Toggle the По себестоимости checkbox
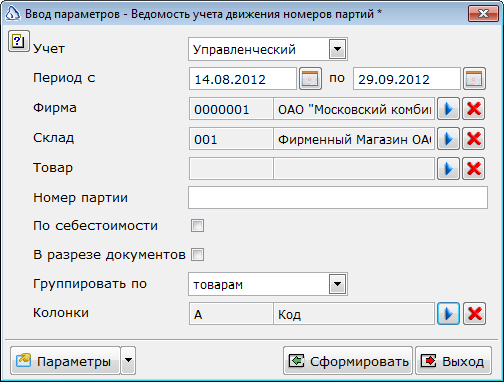Viewport: 504px width, 382px height. click(x=197, y=226)
